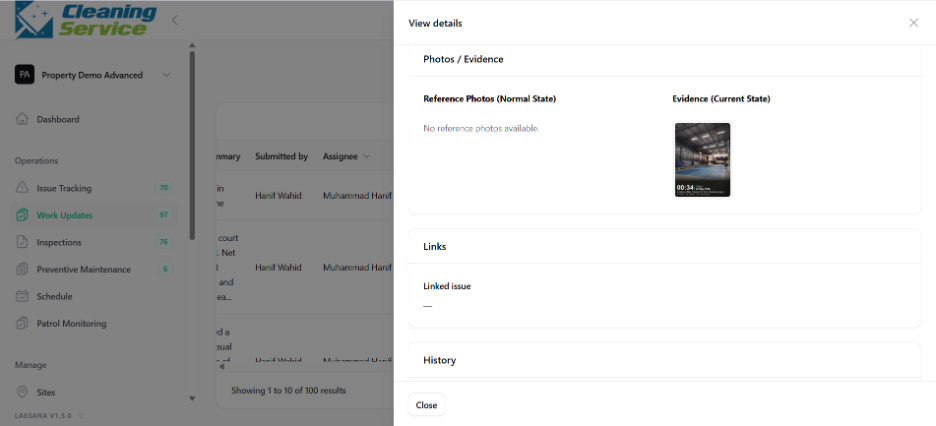Open Inspections via its sidebar icon
Screen dimensions: 936x426
coord(22,242)
